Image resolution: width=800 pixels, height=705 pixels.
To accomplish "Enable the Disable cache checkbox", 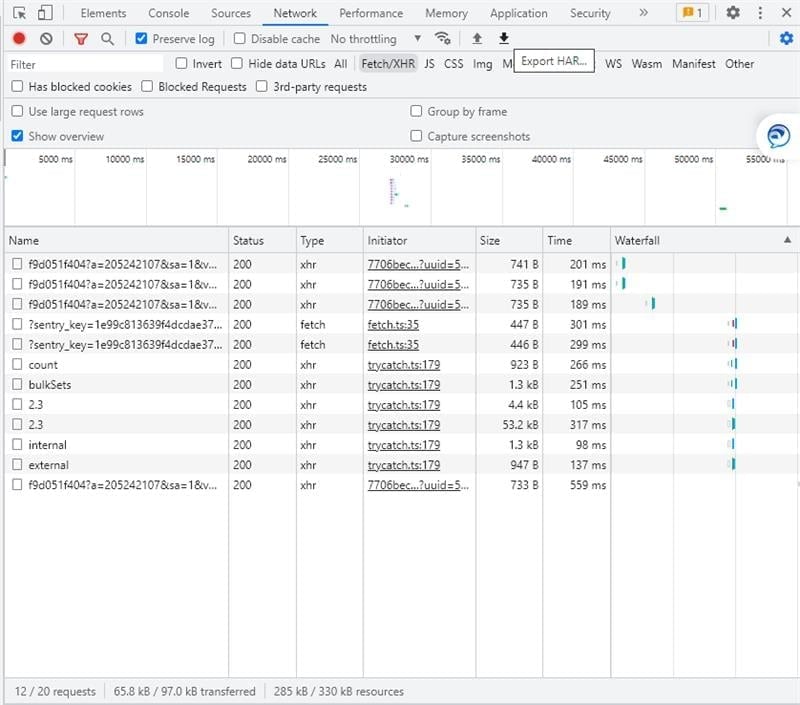I will [239, 38].
